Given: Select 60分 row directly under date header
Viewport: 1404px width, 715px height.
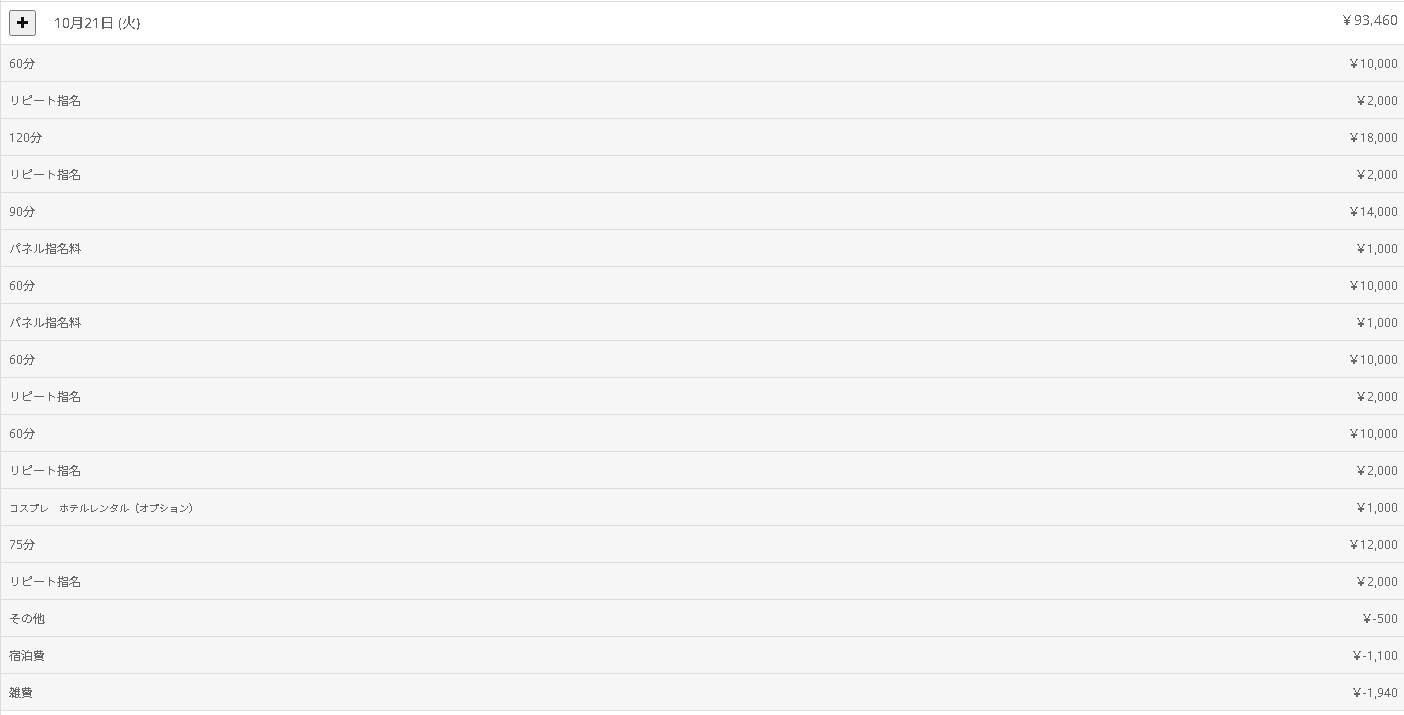Looking at the screenshot, I should click(x=22, y=64).
